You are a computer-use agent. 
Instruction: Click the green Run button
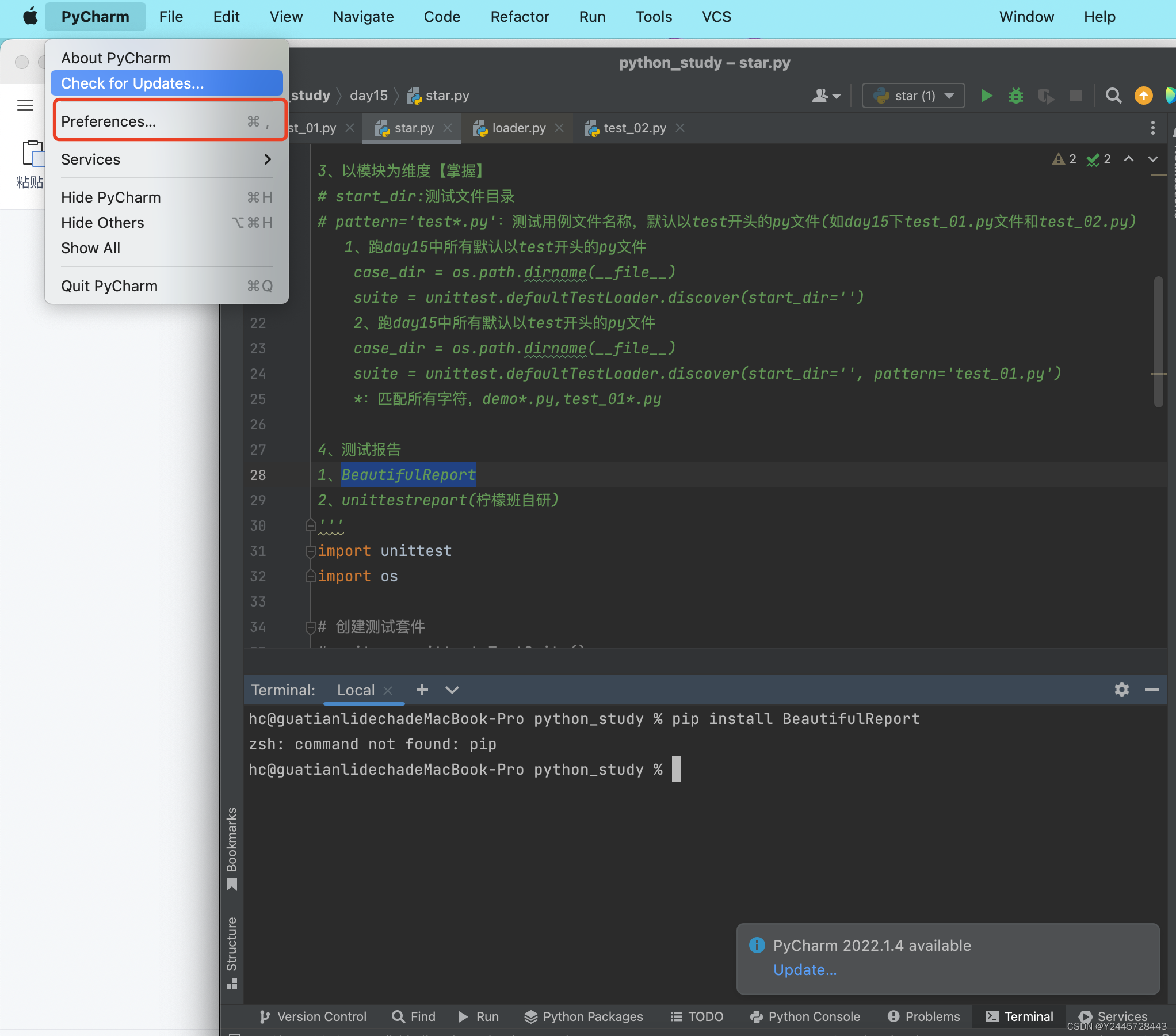986,96
